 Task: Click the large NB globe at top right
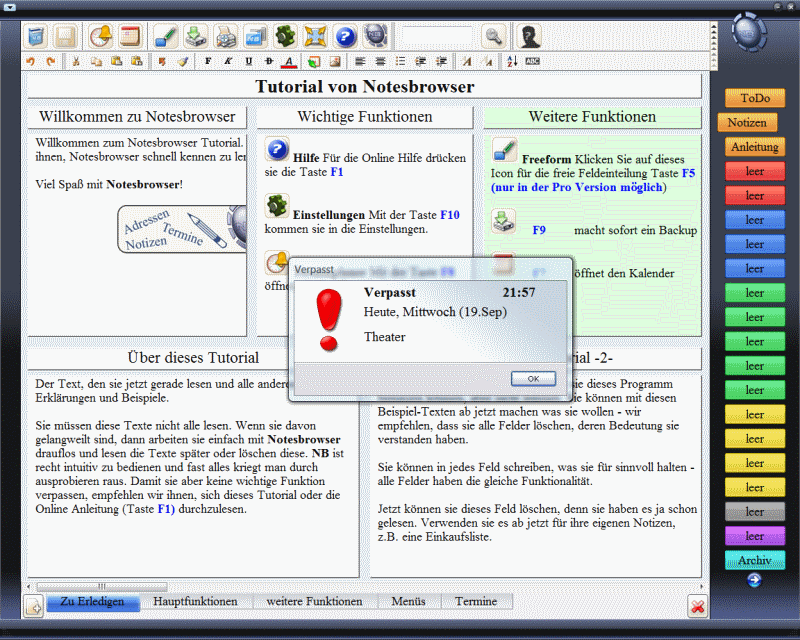coord(749,32)
